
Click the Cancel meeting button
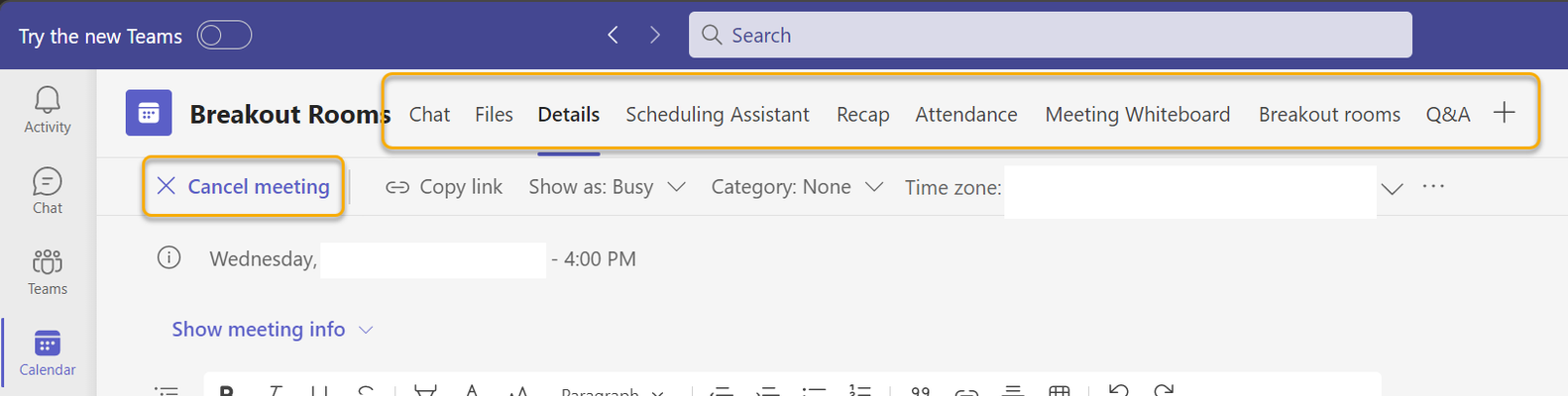tap(244, 186)
